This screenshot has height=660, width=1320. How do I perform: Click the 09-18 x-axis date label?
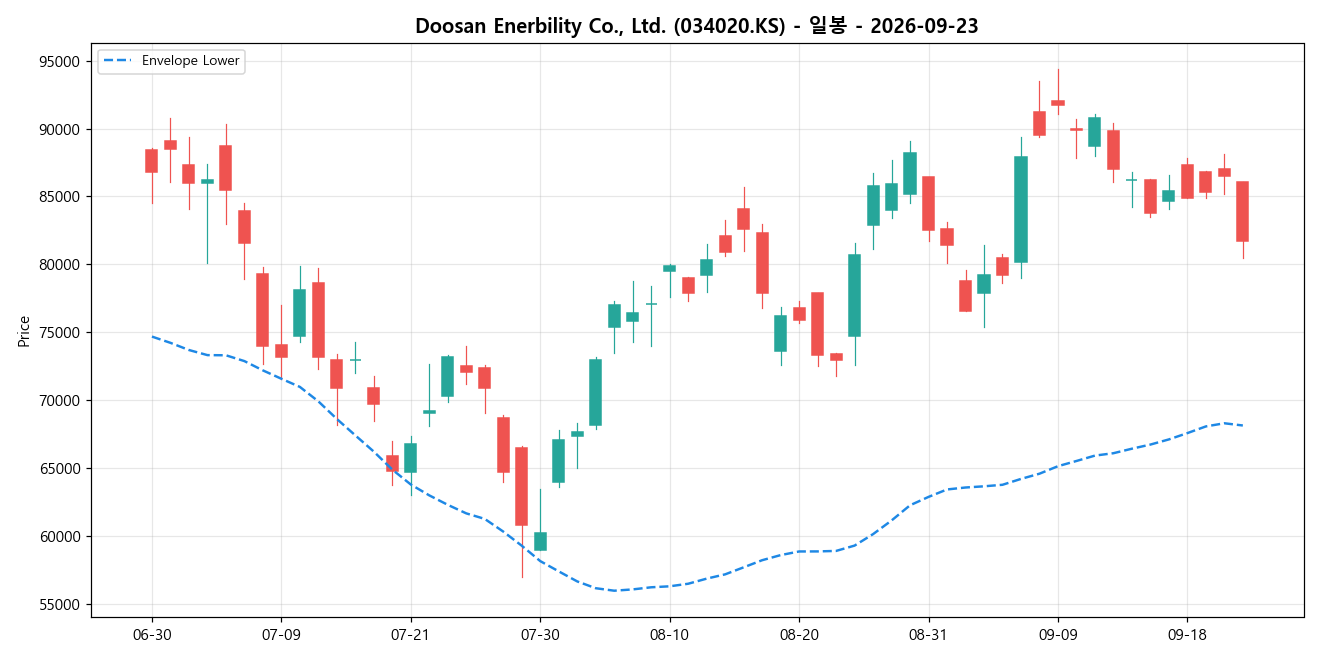click(1187, 635)
